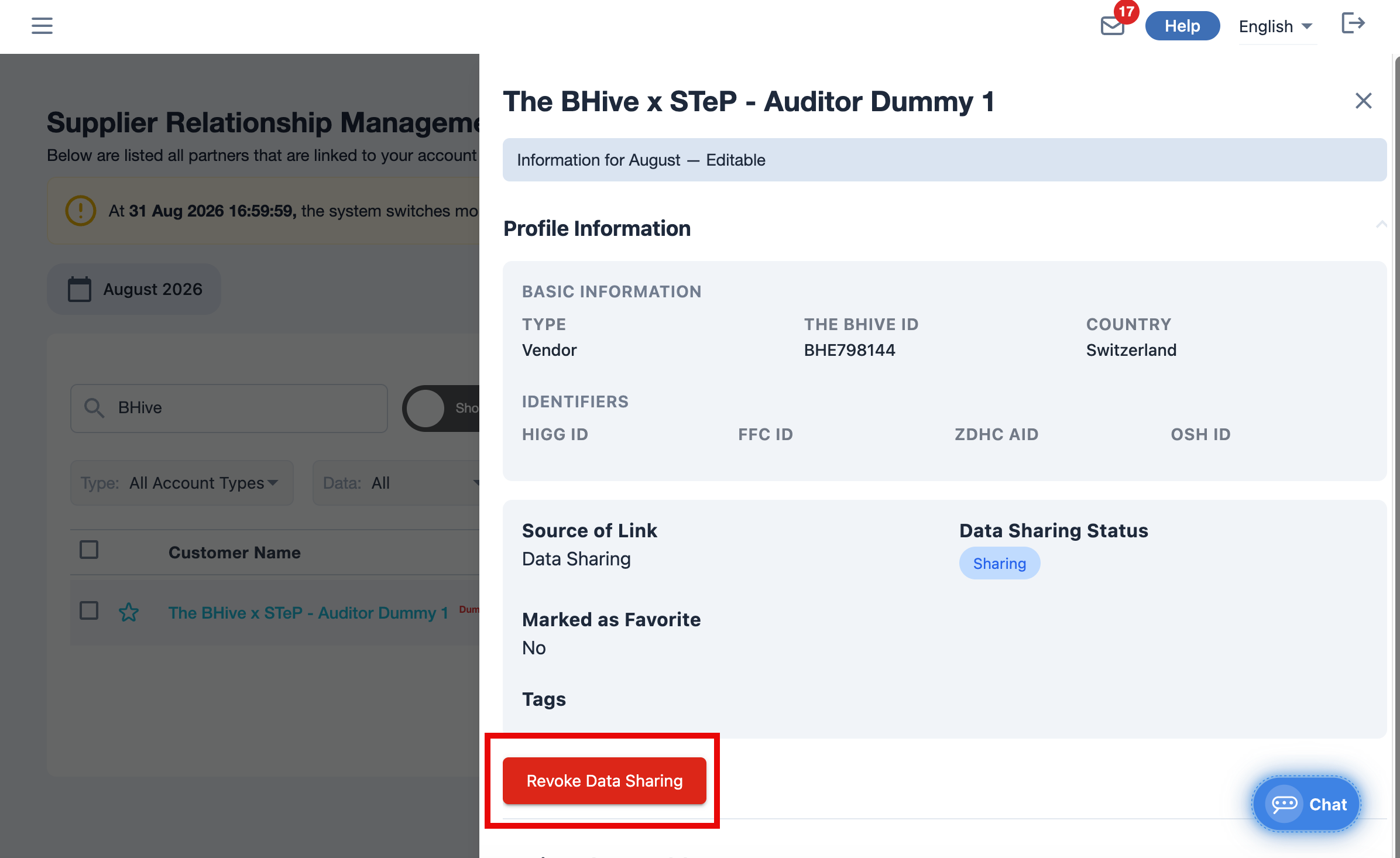Click the Customer Name column header
Viewport: 1400px width, 858px height.
click(x=235, y=552)
